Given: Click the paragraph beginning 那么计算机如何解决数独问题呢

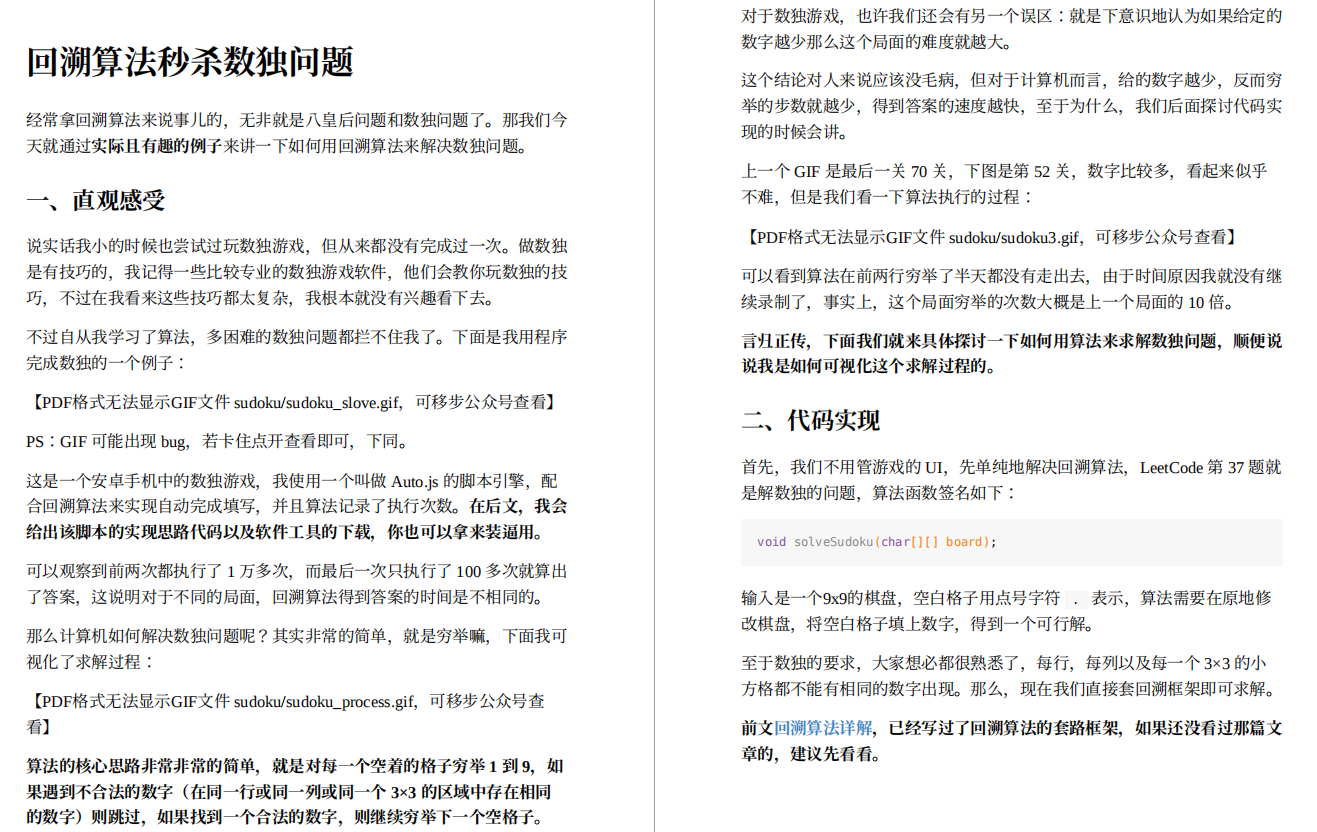Looking at the screenshot, I should [x=297, y=648].
